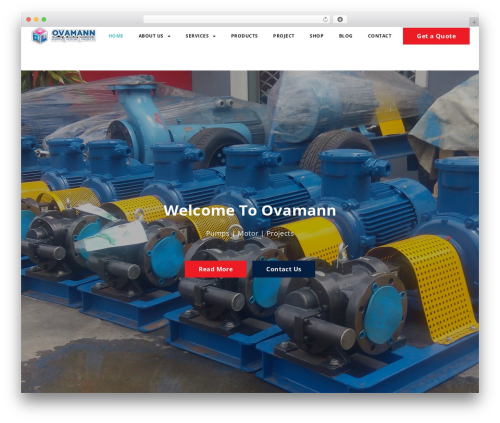Click the red close window dot
The width and height of the screenshot is (500, 423).
coord(29,19)
